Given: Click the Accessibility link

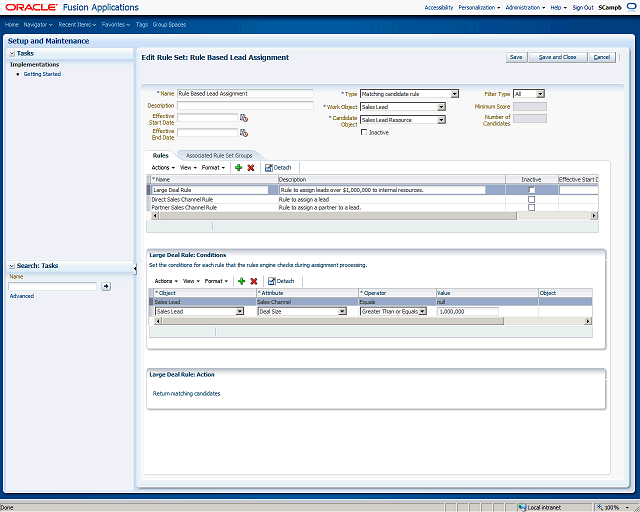Looking at the screenshot, I should (439, 7).
